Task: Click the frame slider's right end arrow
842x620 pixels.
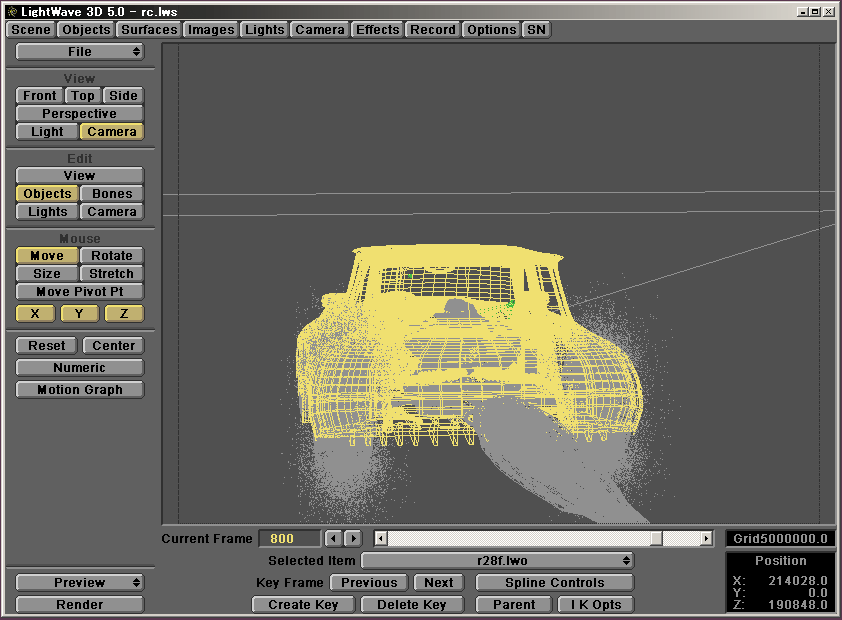Action: (x=706, y=539)
